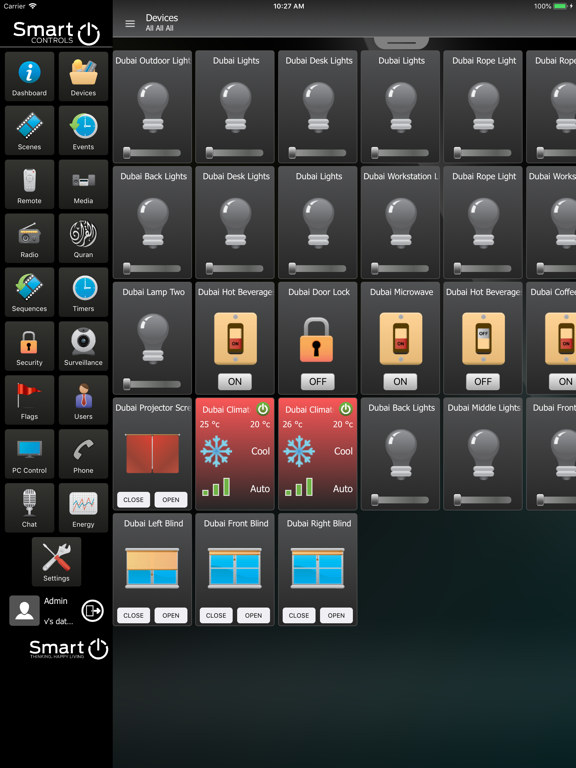
Task: Adjust the Dubai Outdoor Light dimmer slider
Action: point(152,153)
